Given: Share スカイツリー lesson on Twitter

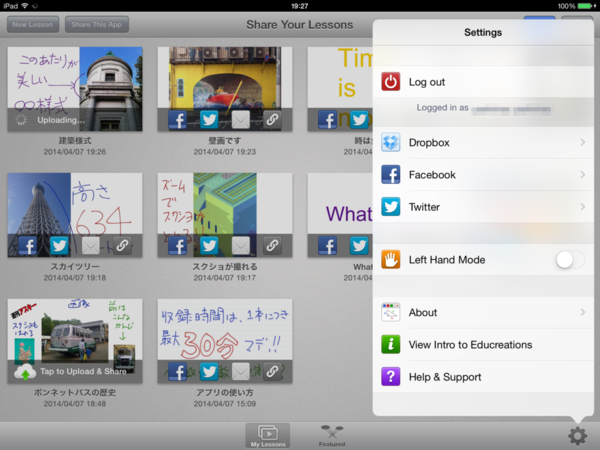Looking at the screenshot, I should pyautogui.click(x=59, y=246).
